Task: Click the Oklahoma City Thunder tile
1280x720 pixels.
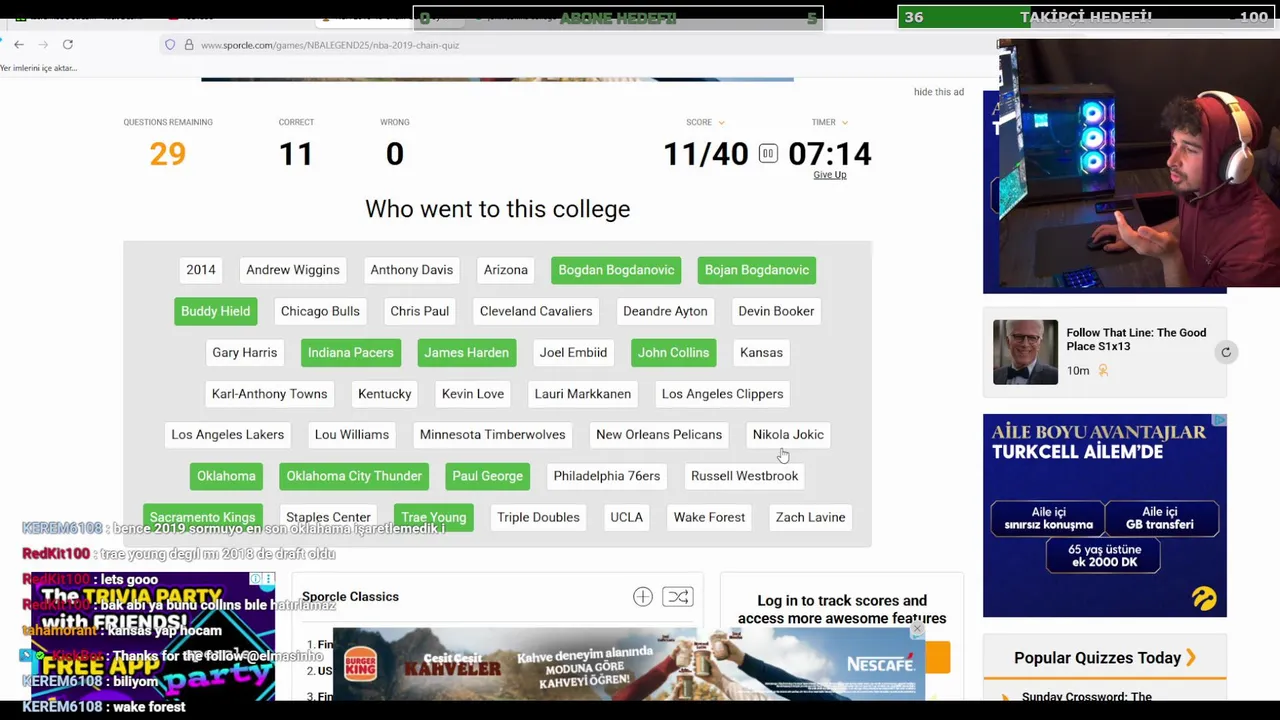Action: point(354,476)
